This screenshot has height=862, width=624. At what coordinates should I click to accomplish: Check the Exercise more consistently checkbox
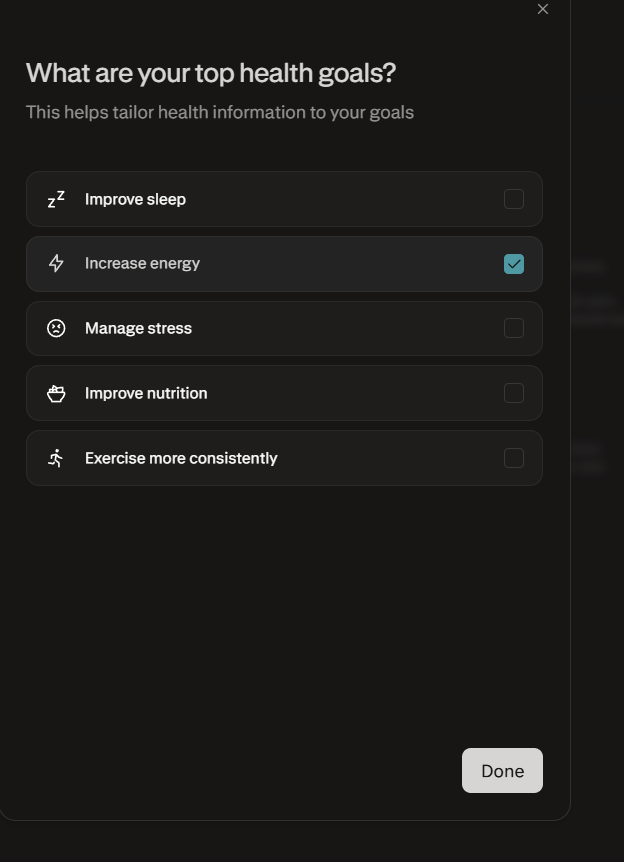514,458
